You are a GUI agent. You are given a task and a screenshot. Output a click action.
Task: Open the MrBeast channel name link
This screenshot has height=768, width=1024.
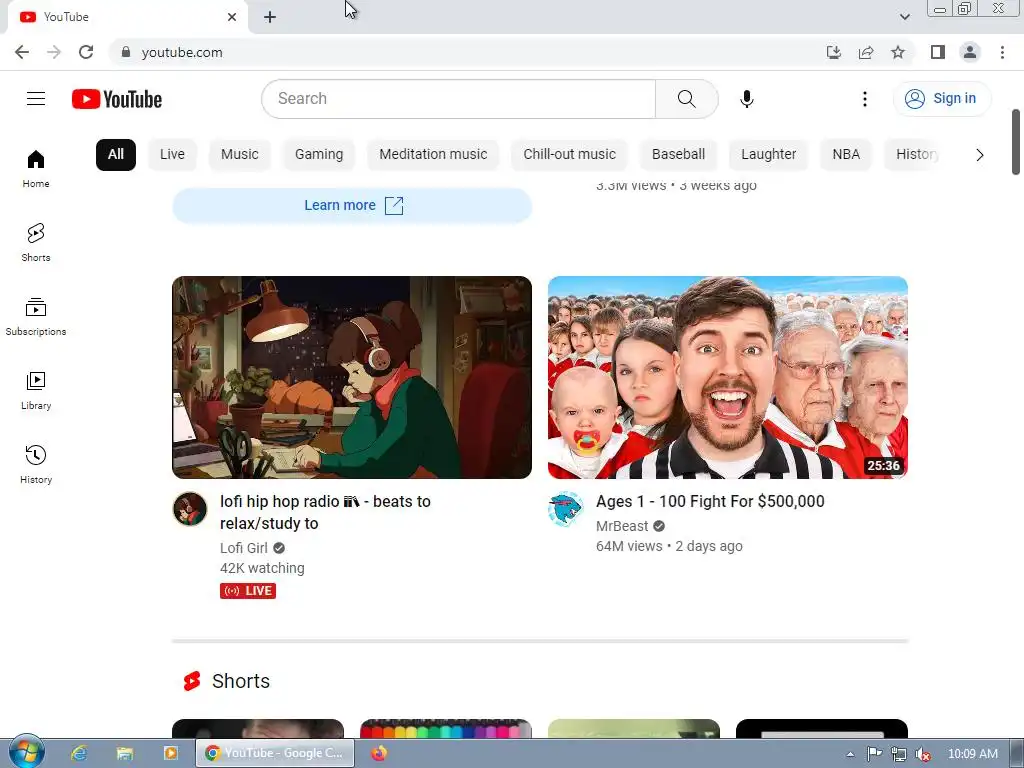622,526
